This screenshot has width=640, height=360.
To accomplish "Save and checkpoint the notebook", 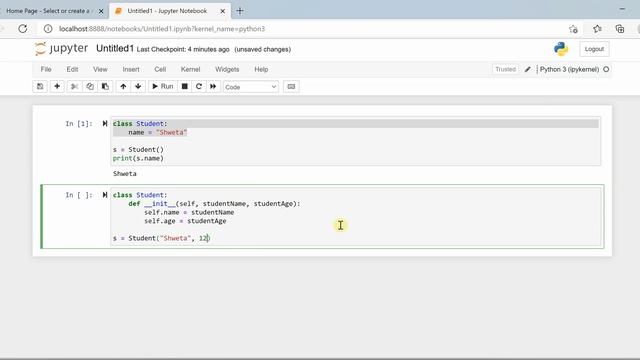I will pyautogui.click(x=40, y=87).
